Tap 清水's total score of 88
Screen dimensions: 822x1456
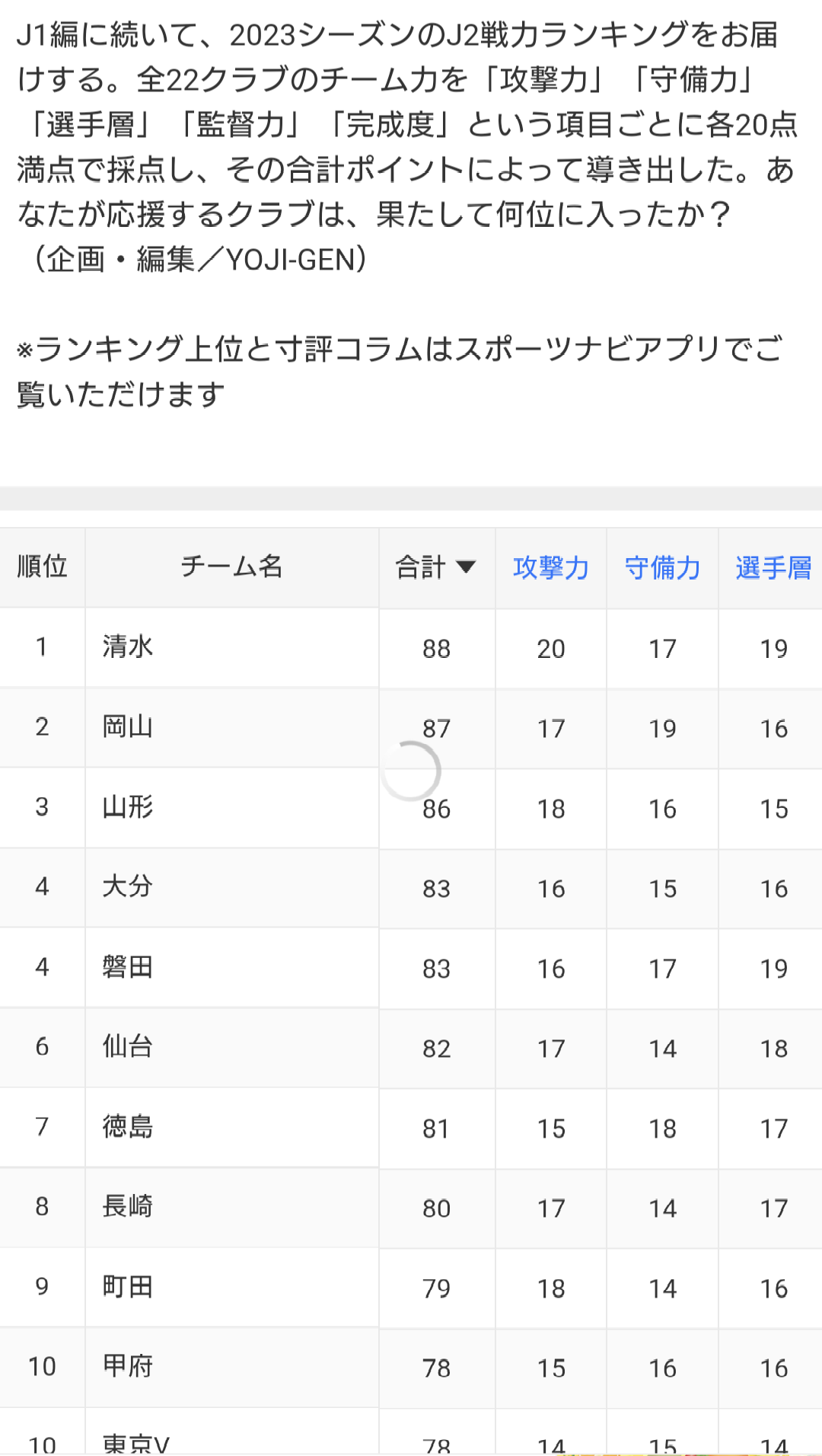[437, 649]
